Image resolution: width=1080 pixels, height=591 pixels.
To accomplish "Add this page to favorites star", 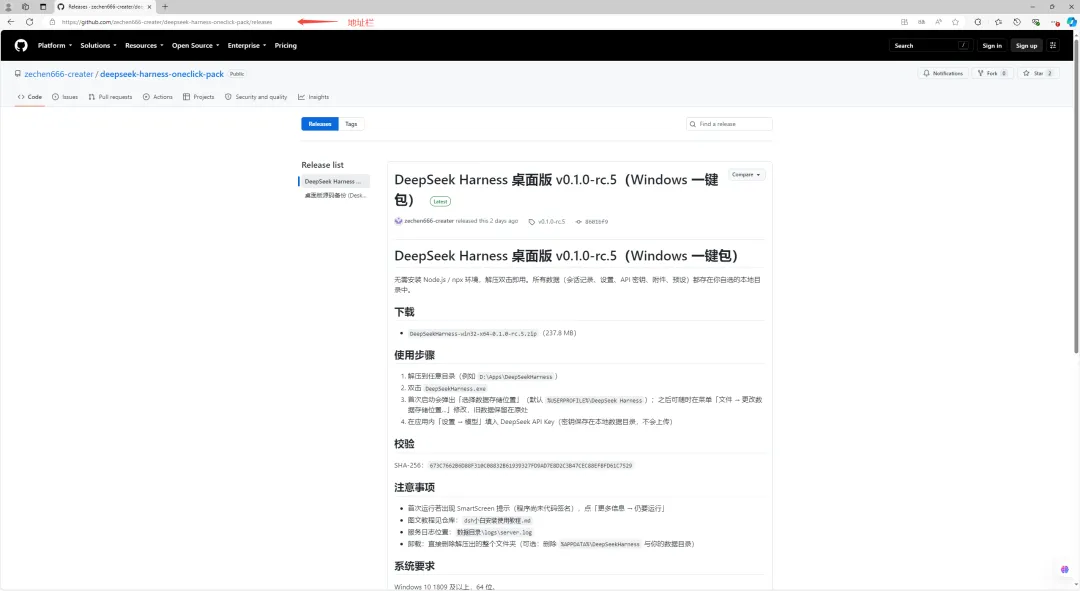I will point(955,22).
